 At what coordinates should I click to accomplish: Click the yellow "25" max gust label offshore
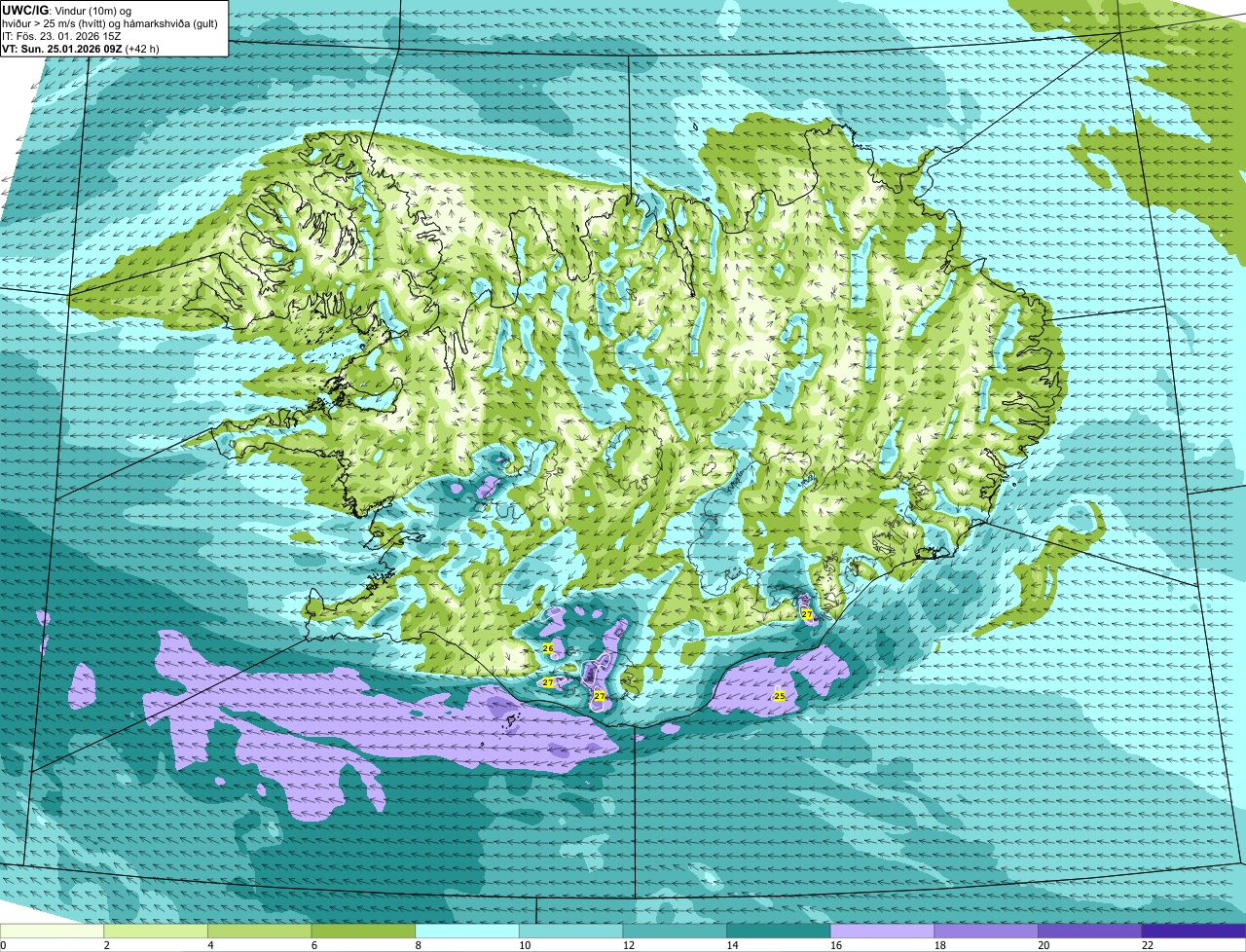click(x=780, y=695)
